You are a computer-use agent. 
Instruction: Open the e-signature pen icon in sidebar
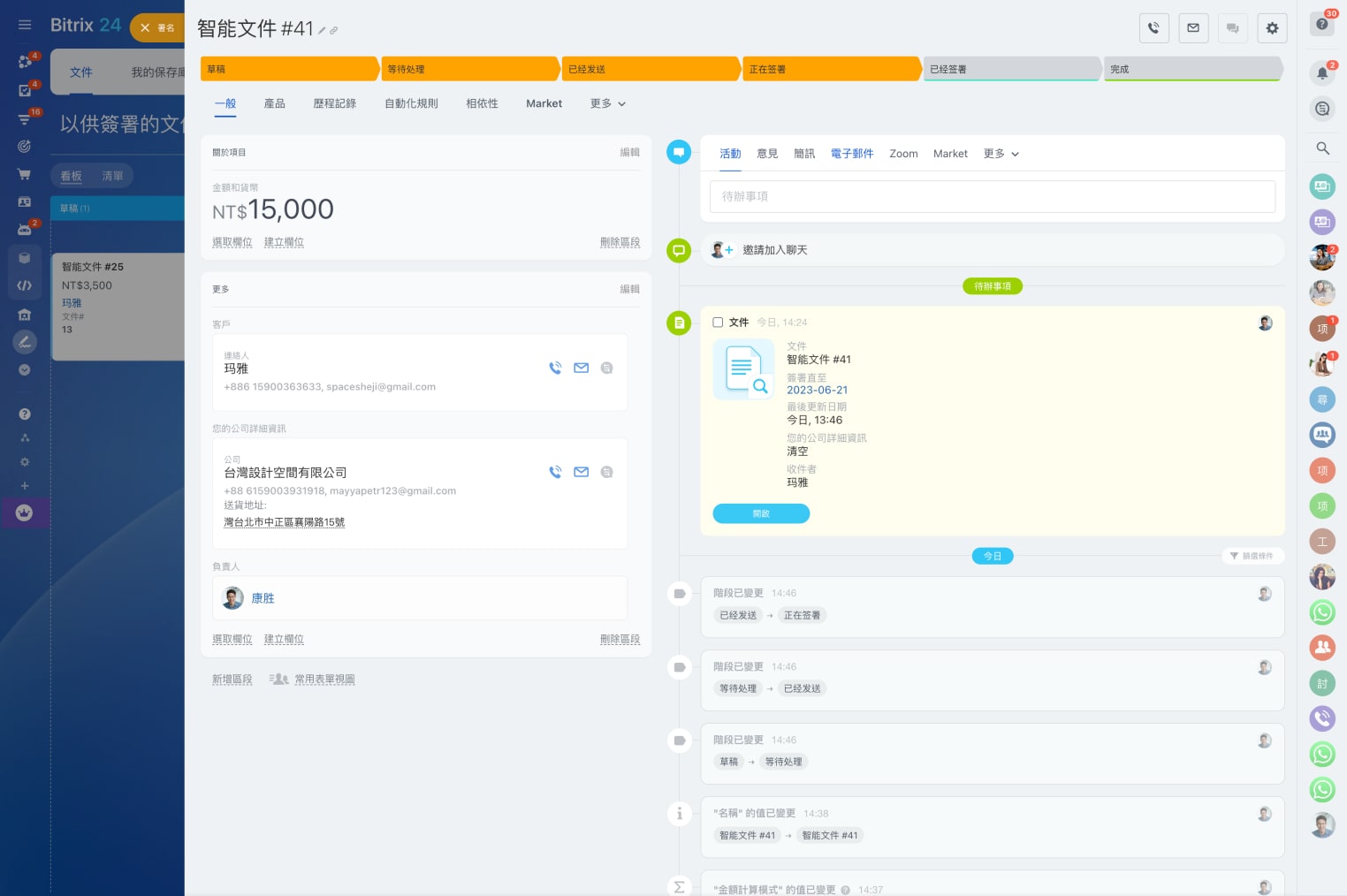tap(25, 342)
